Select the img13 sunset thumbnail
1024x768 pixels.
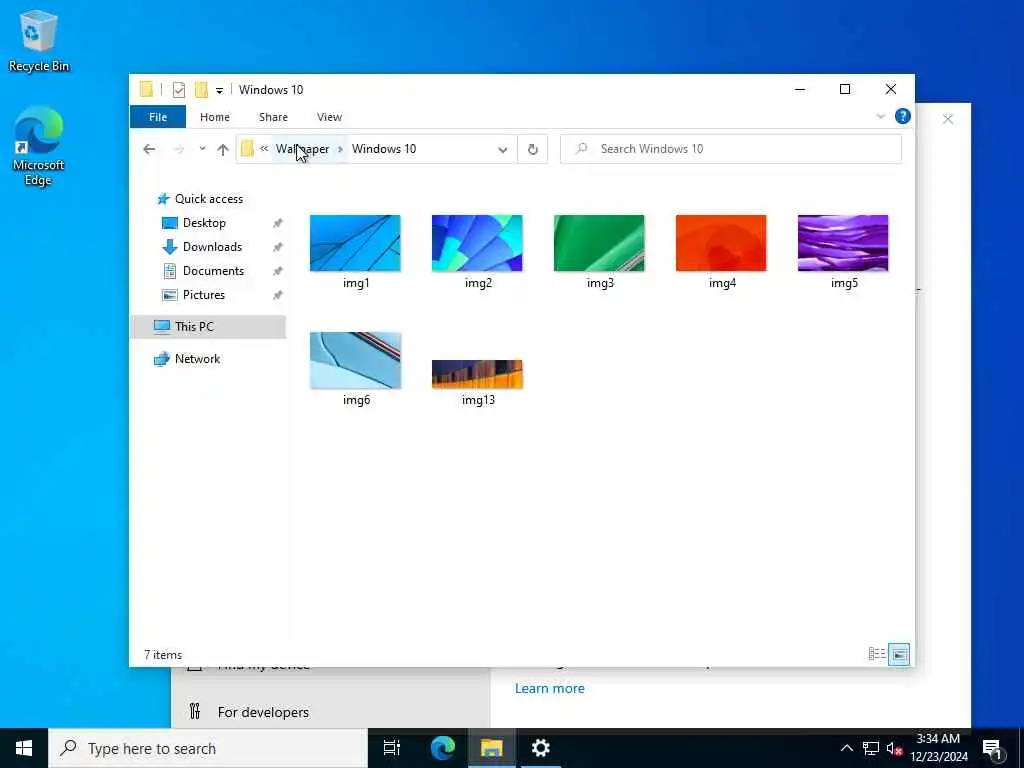click(x=477, y=374)
